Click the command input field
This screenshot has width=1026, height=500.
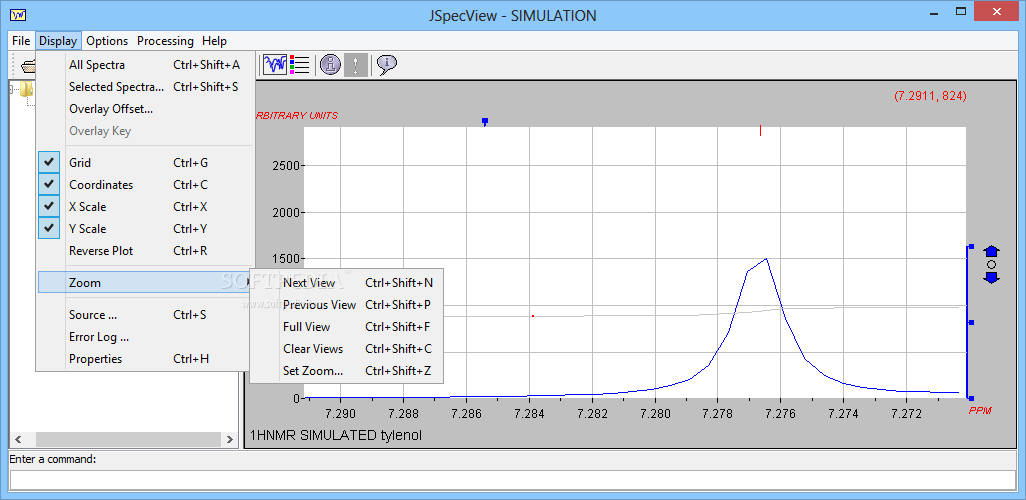pos(513,480)
